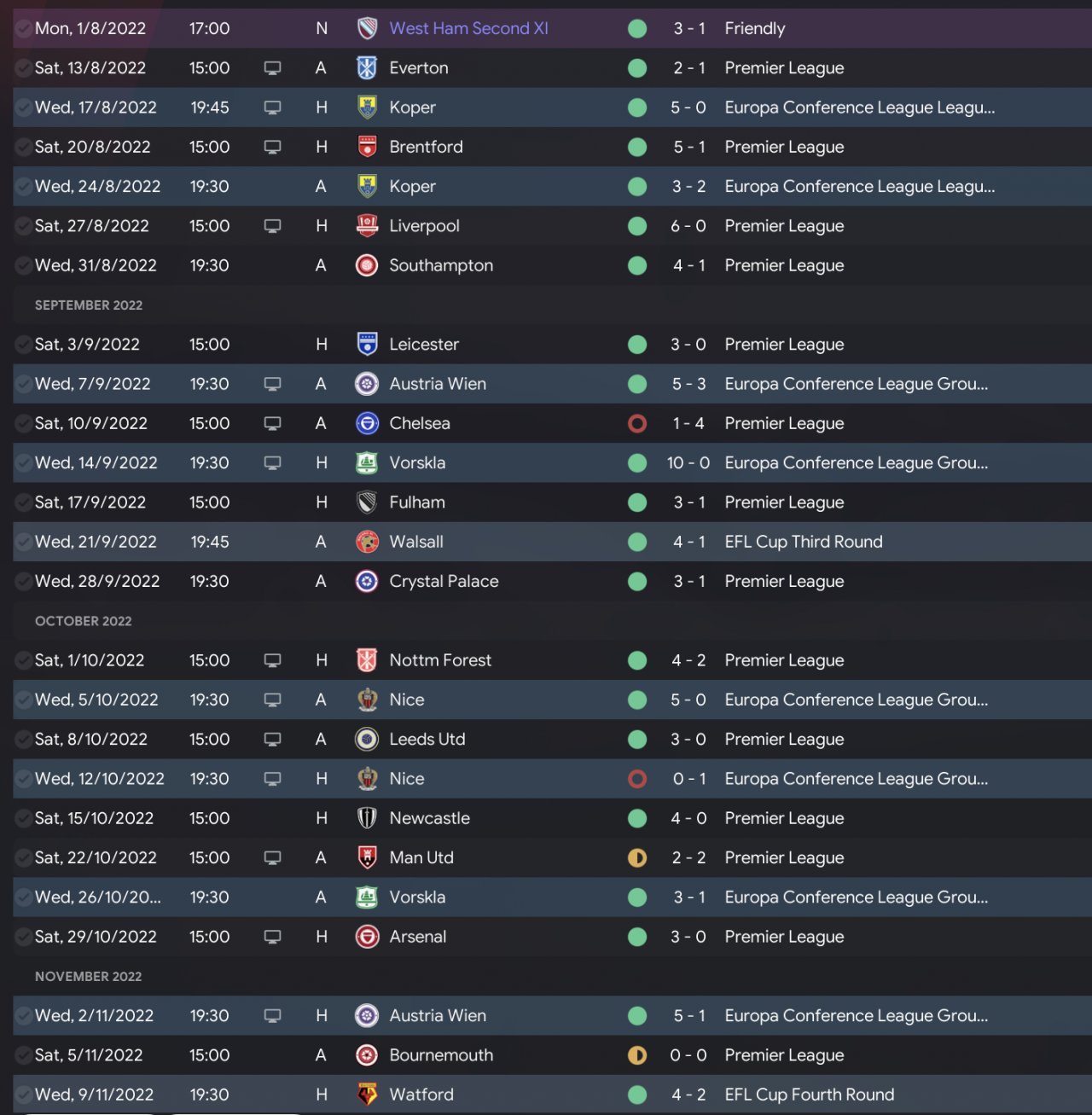Click the TV icon on the Vorskla 10-0 match
Image resolution: width=1092 pixels, height=1115 pixels.
tap(273, 462)
